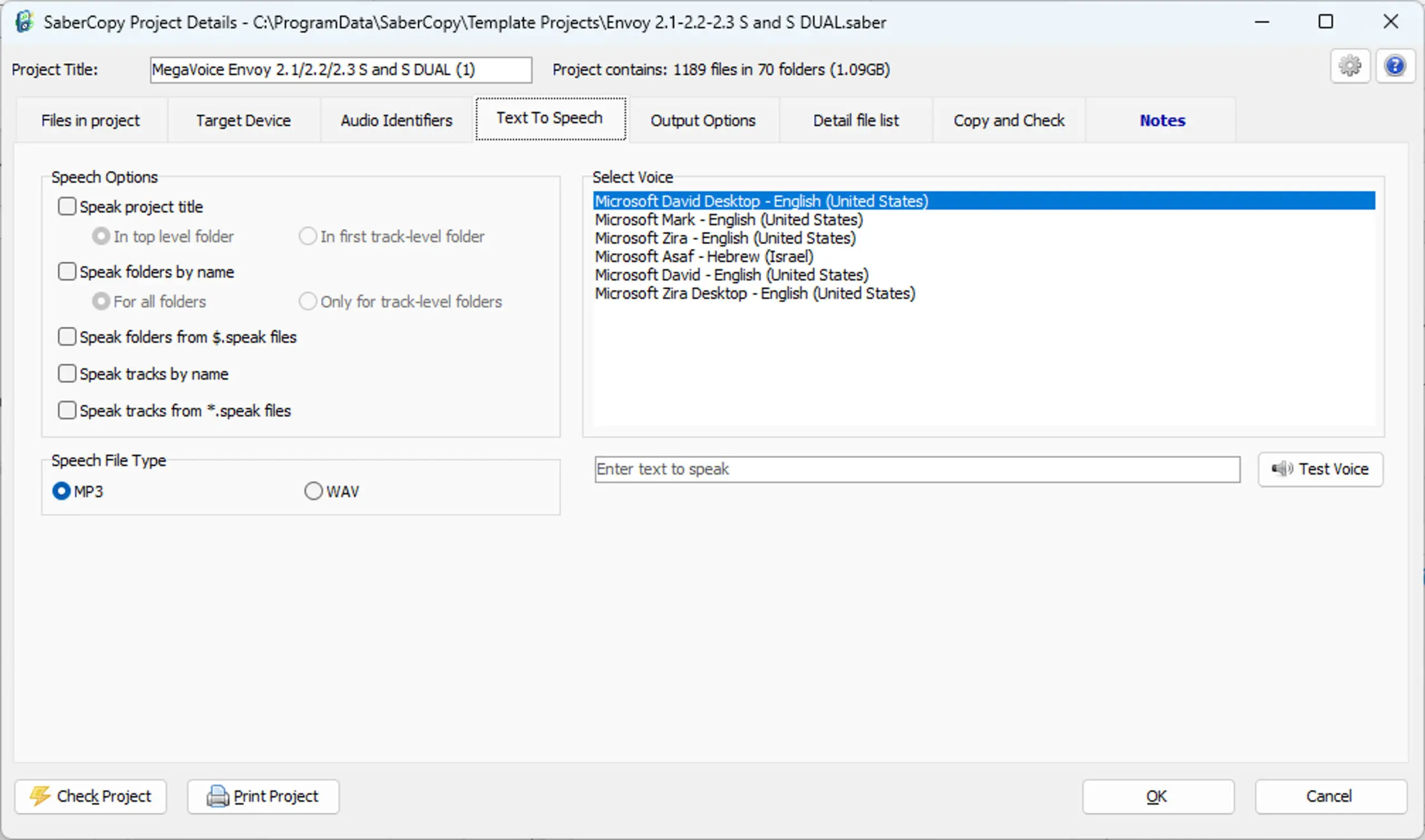Select the Text To Speech tab
The height and width of the screenshot is (840, 1425).
point(550,118)
